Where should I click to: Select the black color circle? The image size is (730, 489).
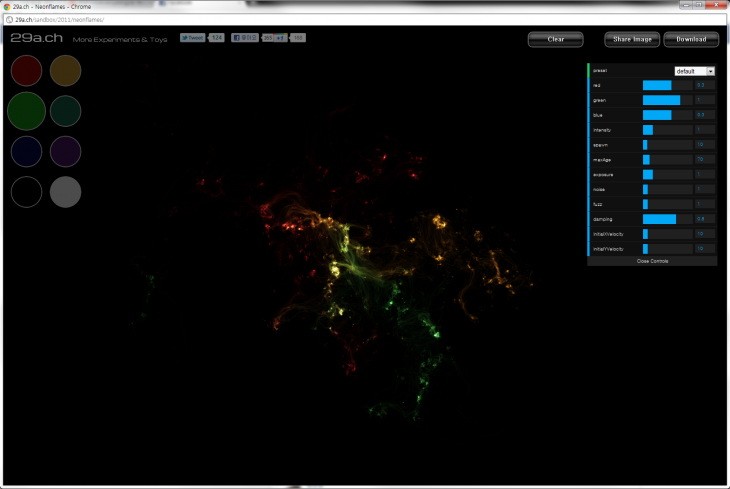coord(26,191)
